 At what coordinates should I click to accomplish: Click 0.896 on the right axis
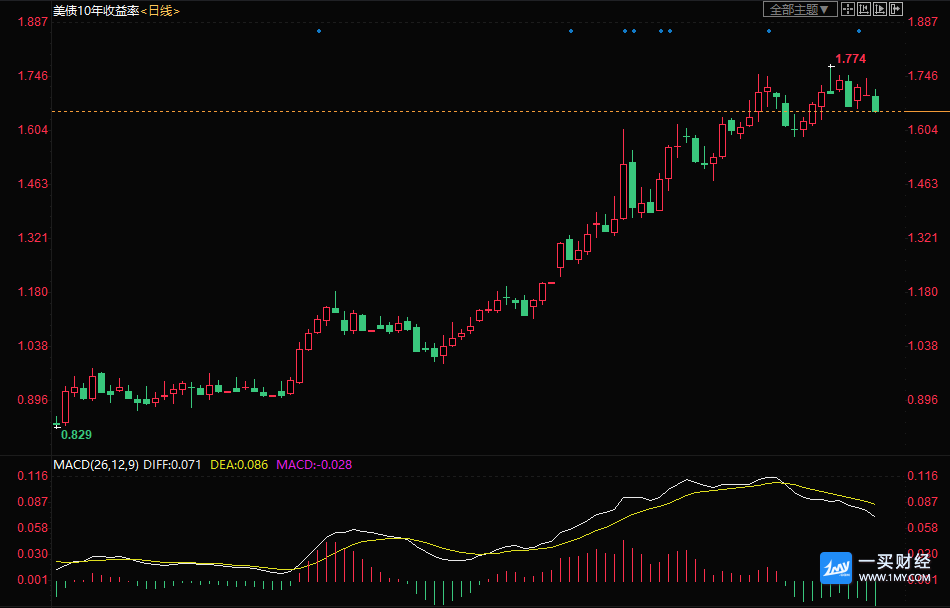[x=923, y=400]
